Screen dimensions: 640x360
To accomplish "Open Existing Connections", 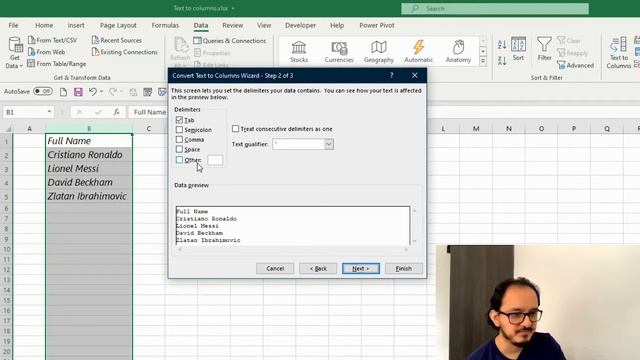I will click(124, 52).
